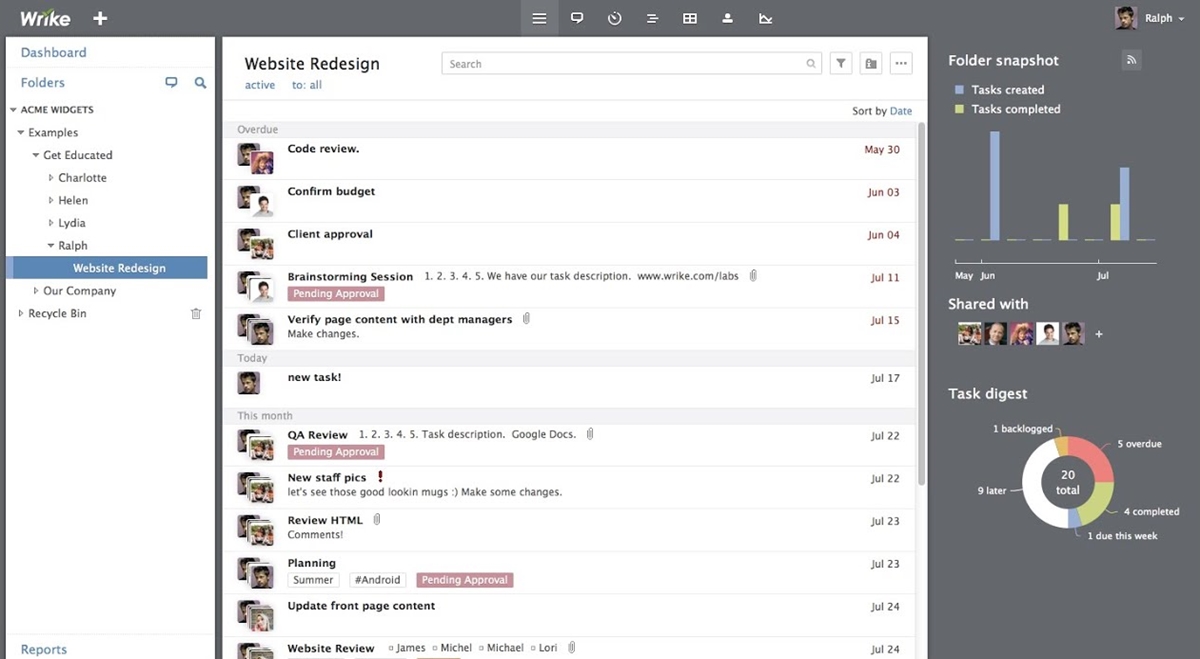This screenshot has height=659, width=1200.
Task: Collapse the Get Educated folder
Action: coord(35,155)
